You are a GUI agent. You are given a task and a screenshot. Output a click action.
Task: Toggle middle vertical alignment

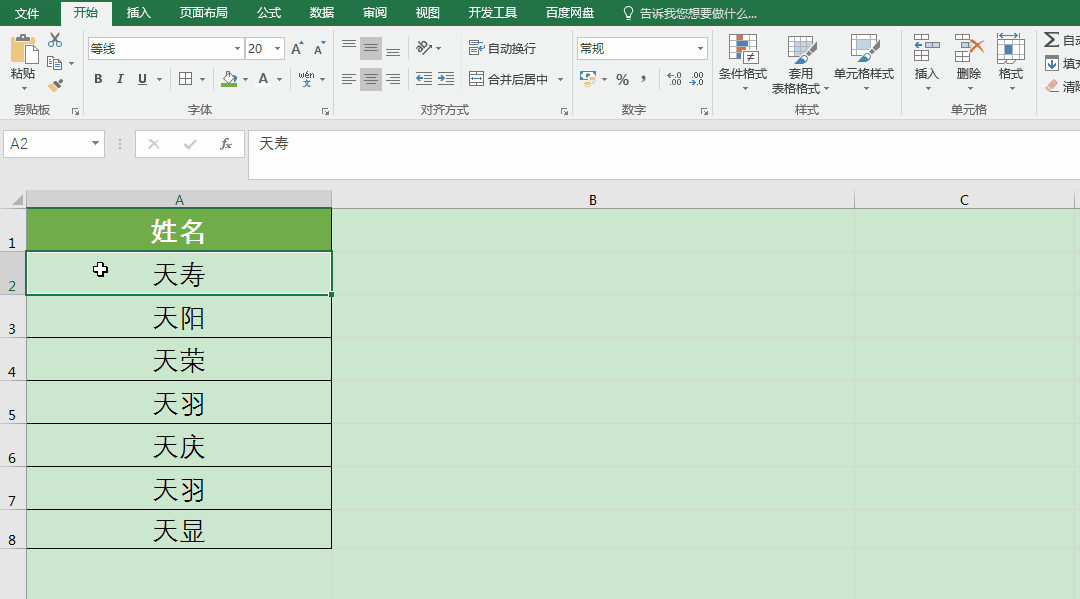[x=370, y=47]
